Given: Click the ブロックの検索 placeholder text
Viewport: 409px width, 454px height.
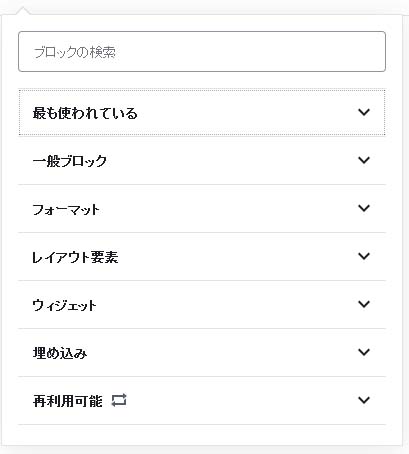Looking at the screenshot, I should pos(75,52).
